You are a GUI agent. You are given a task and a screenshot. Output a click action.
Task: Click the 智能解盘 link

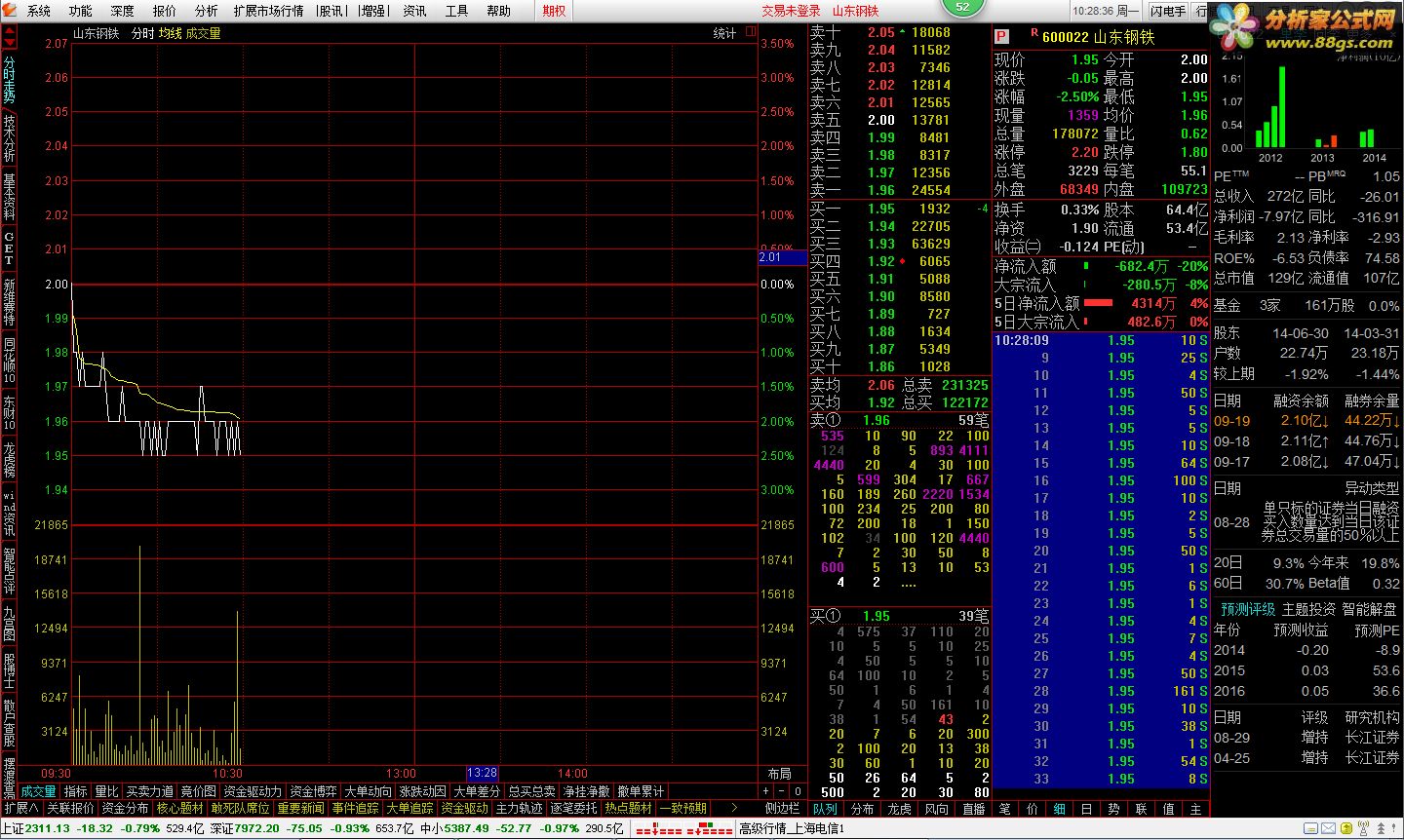click(1369, 609)
